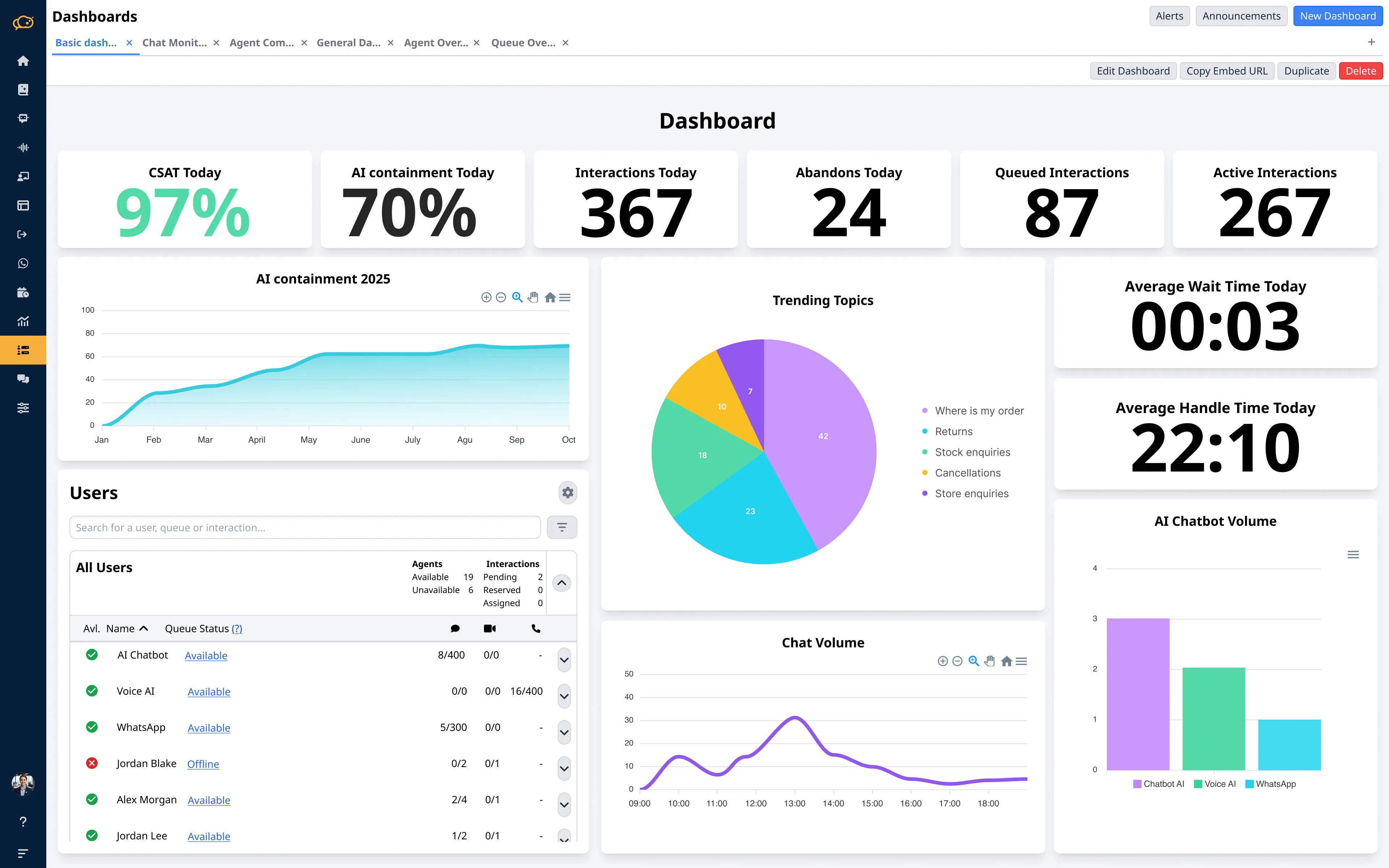Expand Alex Morgan's row chevron
The height and width of the screenshot is (868, 1389).
pyautogui.click(x=564, y=805)
